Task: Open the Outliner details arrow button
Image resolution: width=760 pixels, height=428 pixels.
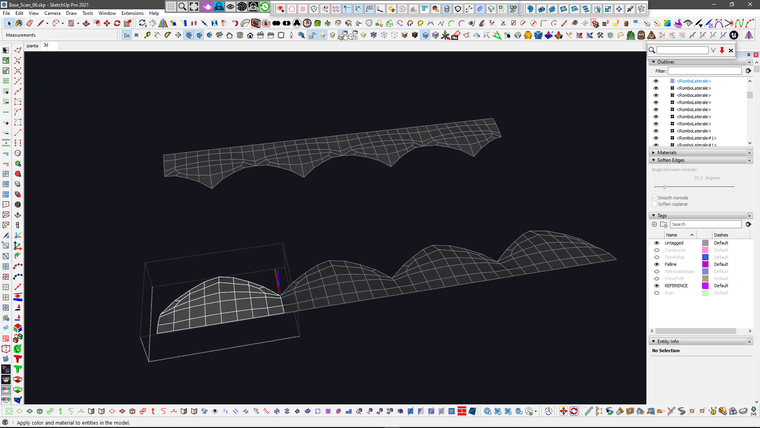Action: coord(748,71)
